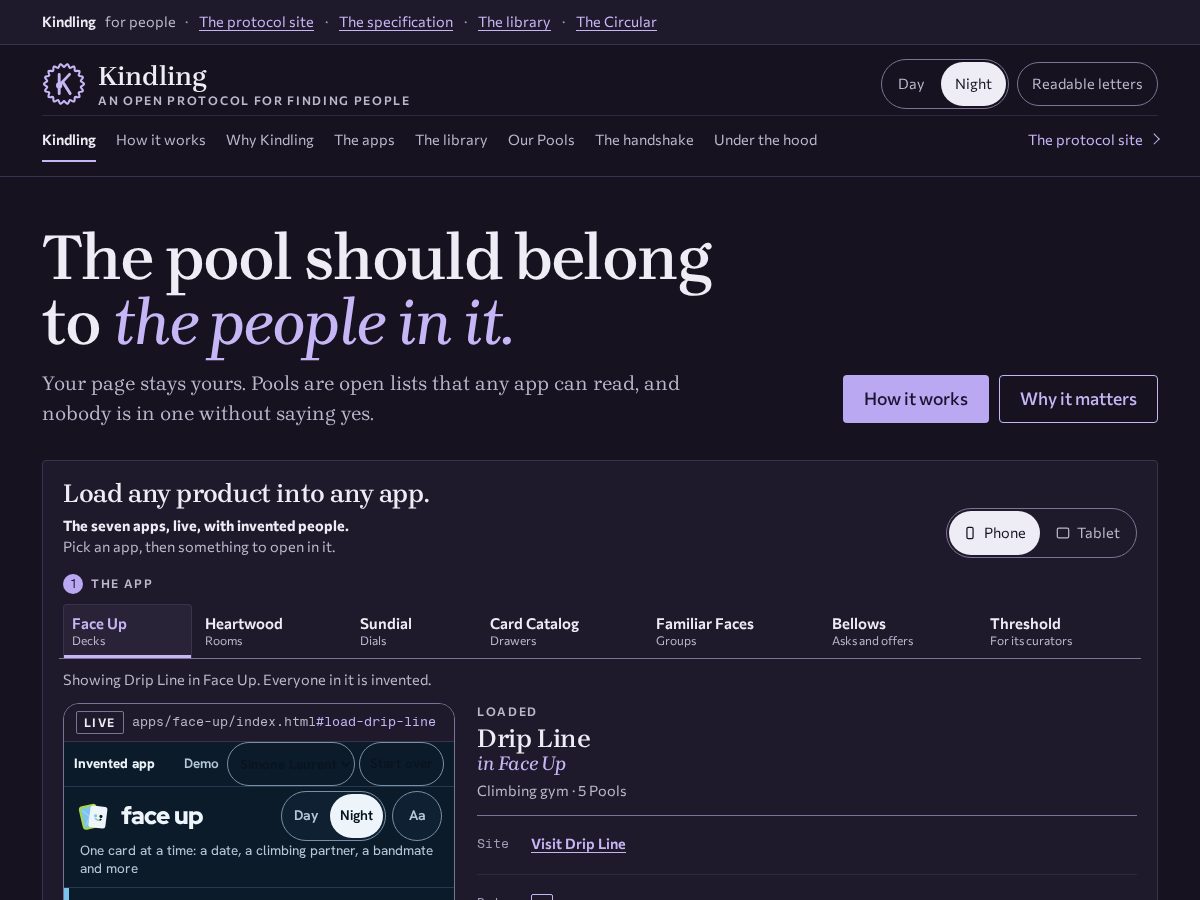
Task: Click the 'Climbing gym · 5 Pools' text
Action: 552,791
